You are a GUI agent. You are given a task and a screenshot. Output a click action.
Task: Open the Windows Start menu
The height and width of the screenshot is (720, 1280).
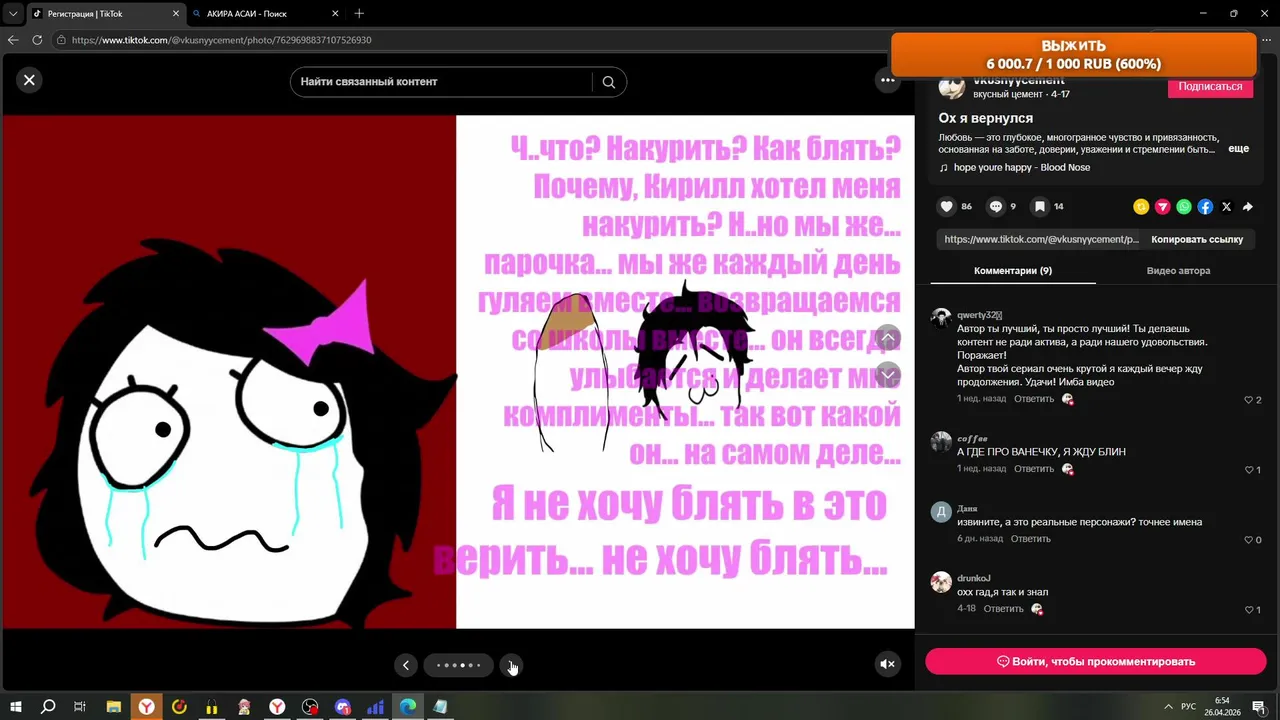pyautogui.click(x=15, y=707)
